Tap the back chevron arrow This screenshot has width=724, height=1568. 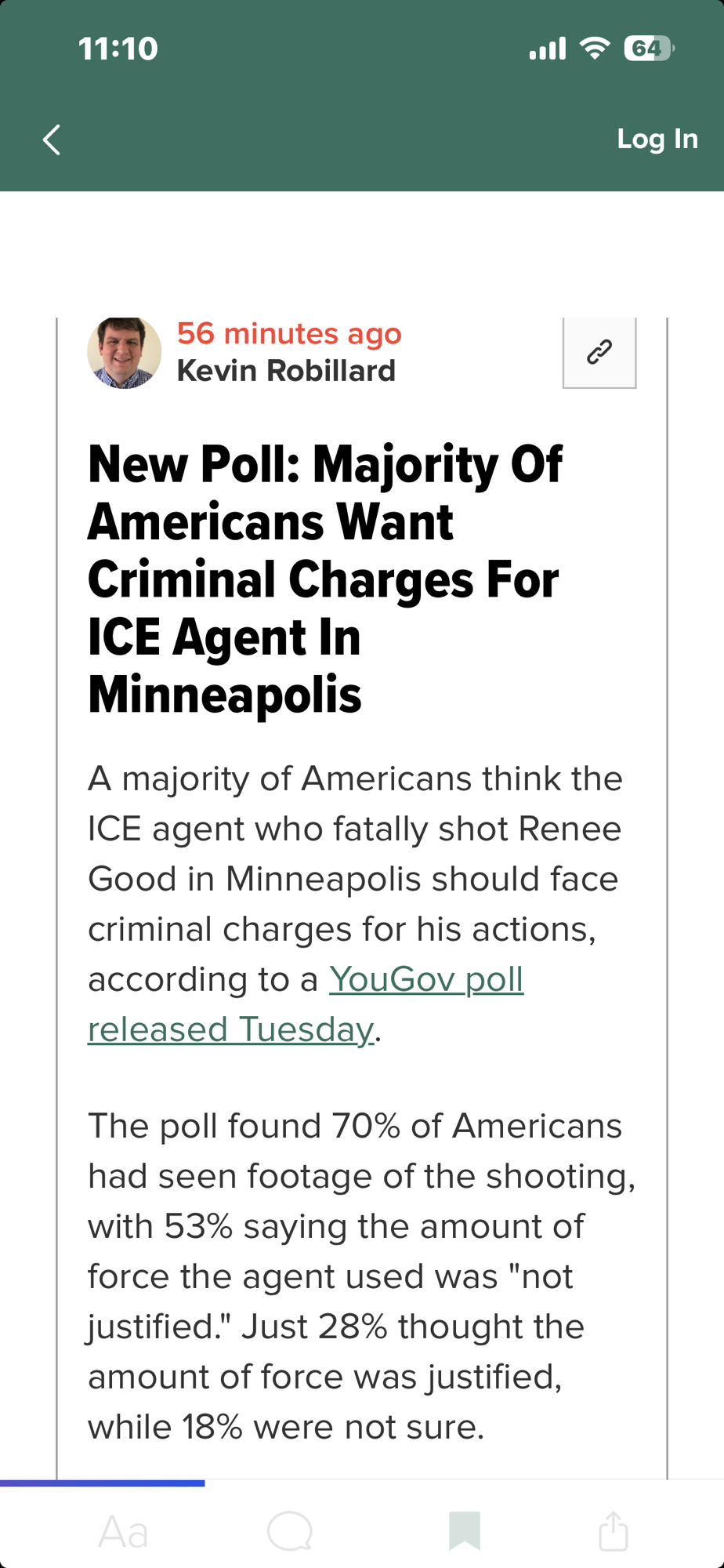click(52, 140)
